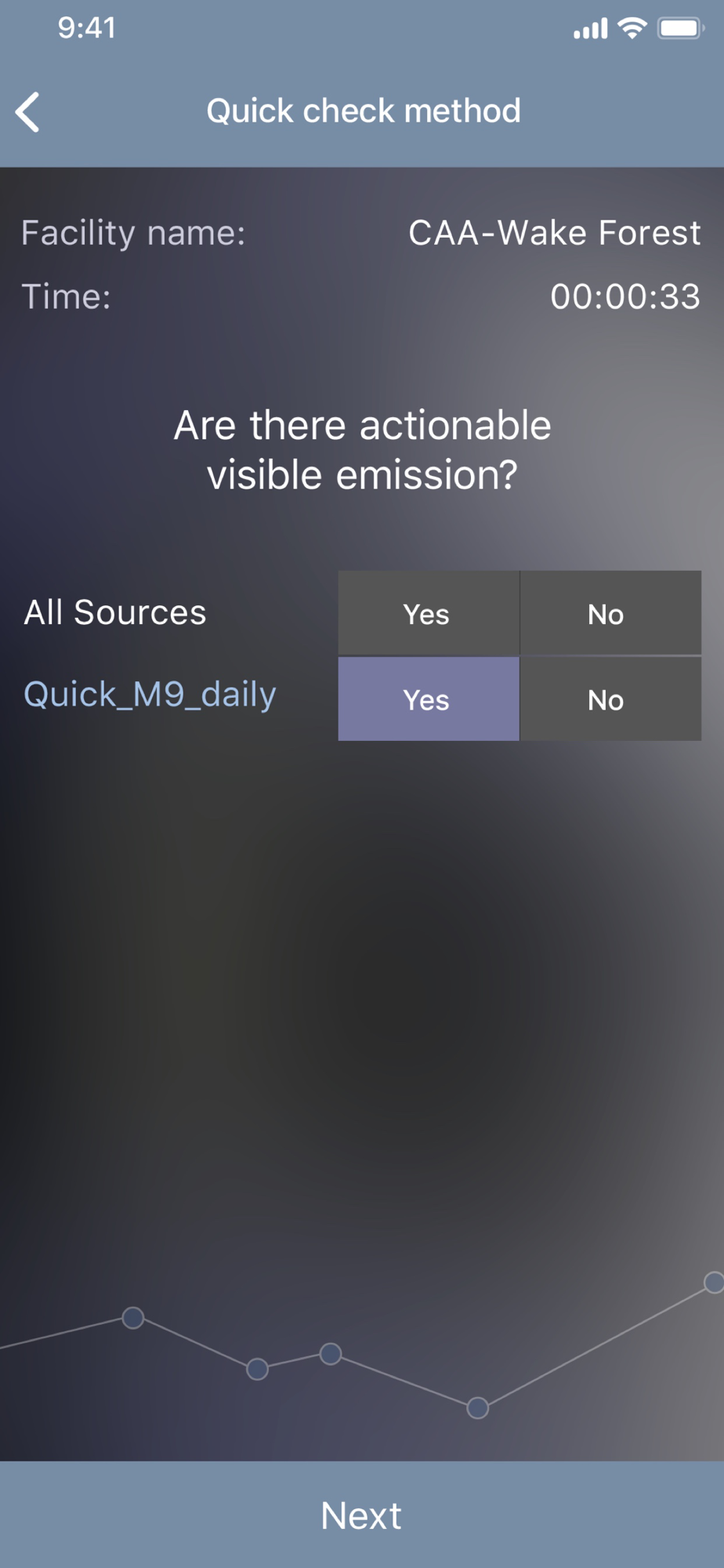This screenshot has height=1568, width=724.
Task: Tap the Next button
Action: tap(362, 1515)
